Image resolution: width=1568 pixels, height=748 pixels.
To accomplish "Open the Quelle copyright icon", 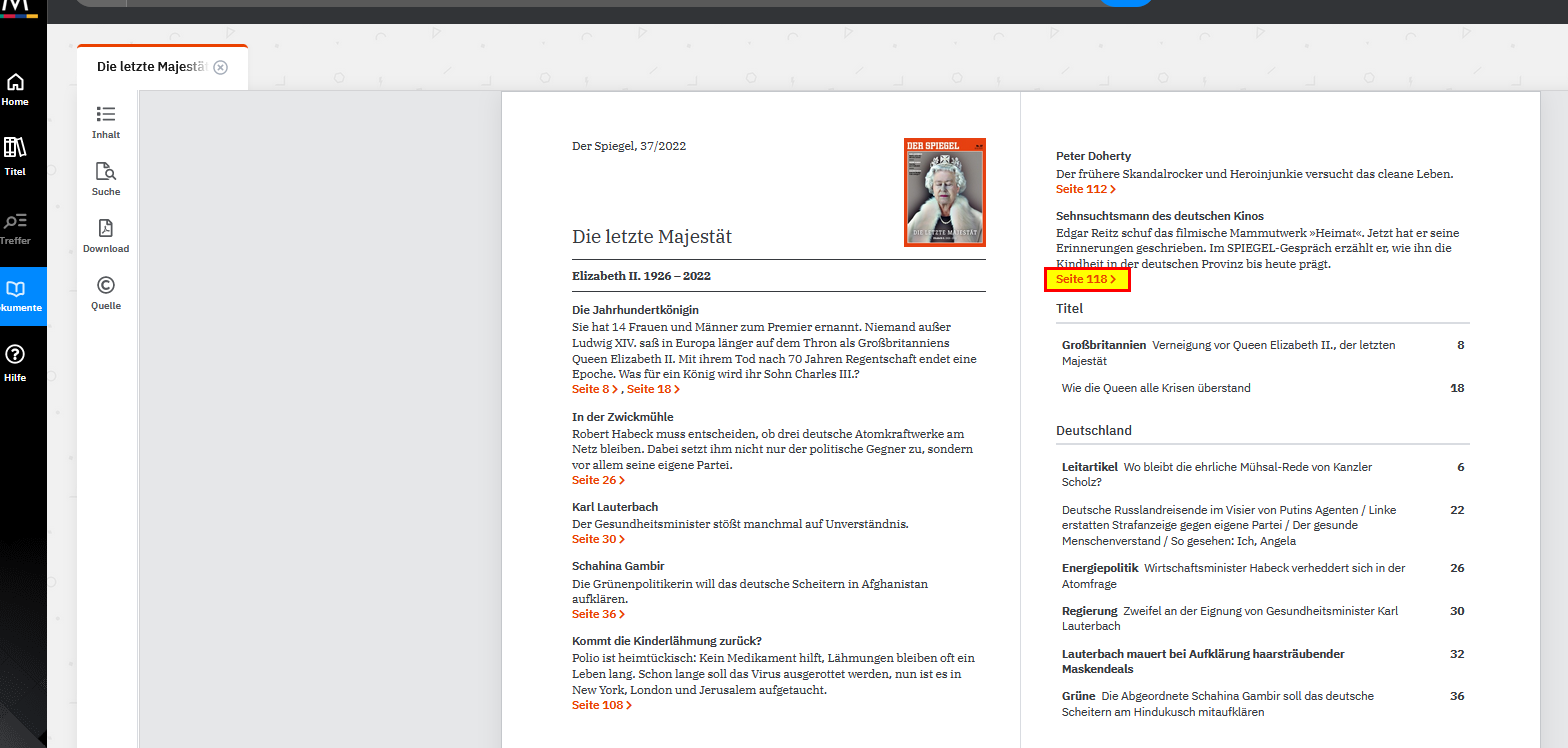I will pyautogui.click(x=106, y=286).
